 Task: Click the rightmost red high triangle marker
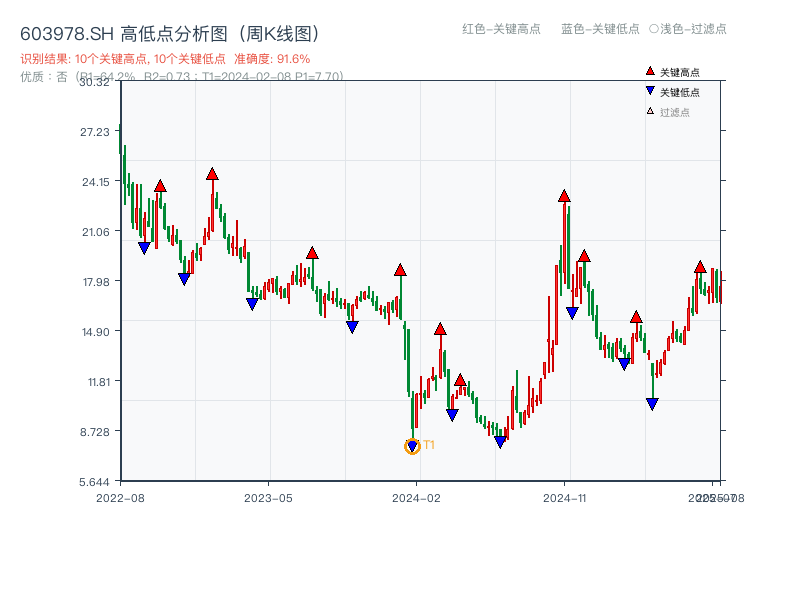click(x=700, y=267)
